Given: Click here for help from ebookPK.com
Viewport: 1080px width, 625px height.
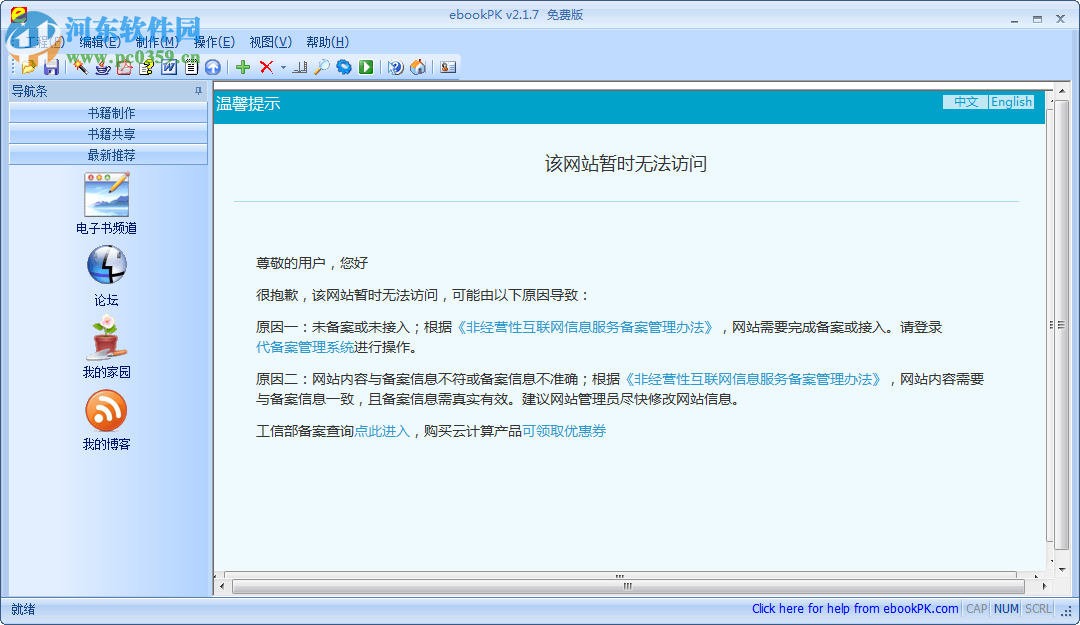Looking at the screenshot, I should 855,608.
